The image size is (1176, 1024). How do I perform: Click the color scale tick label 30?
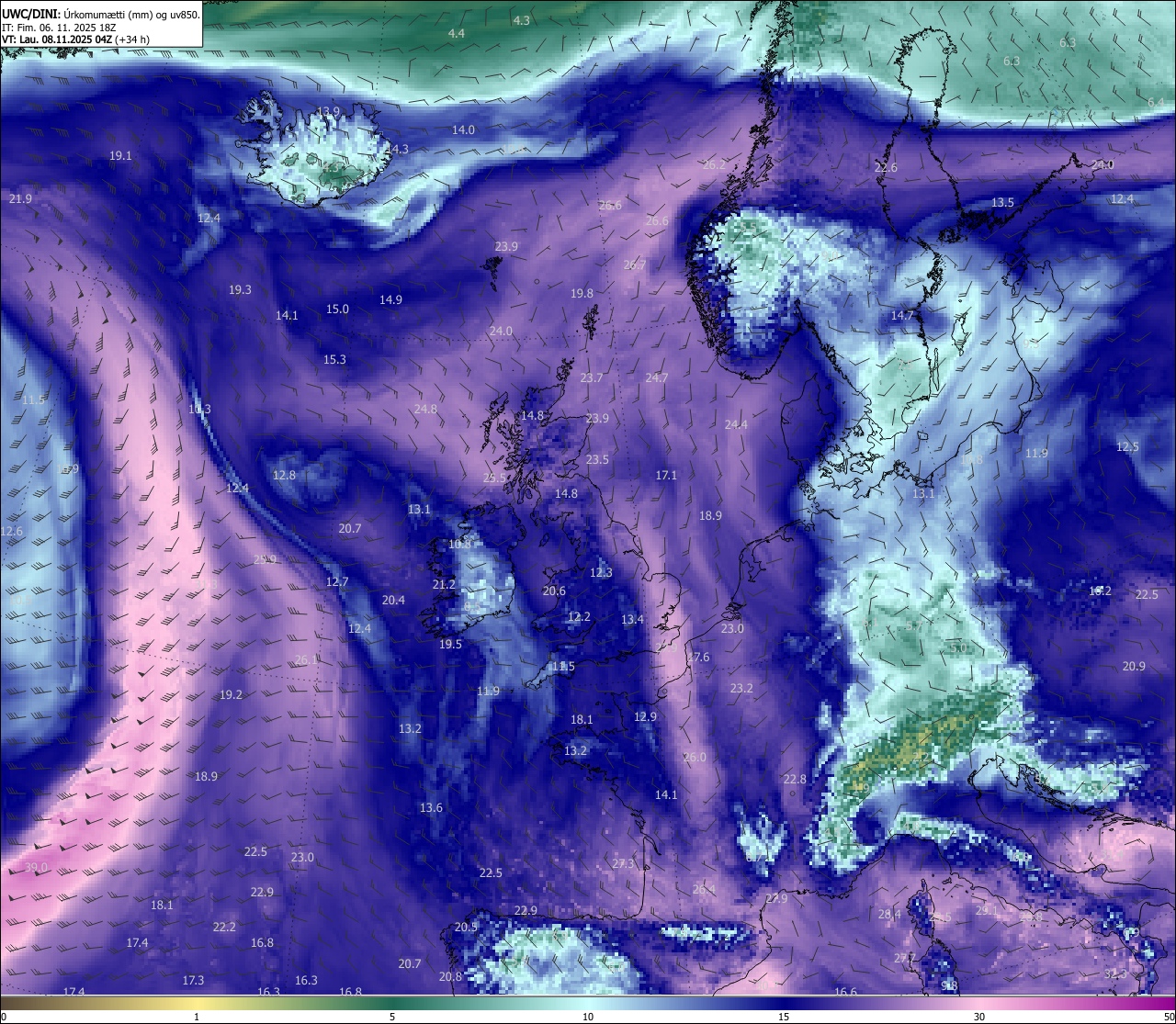click(979, 1017)
